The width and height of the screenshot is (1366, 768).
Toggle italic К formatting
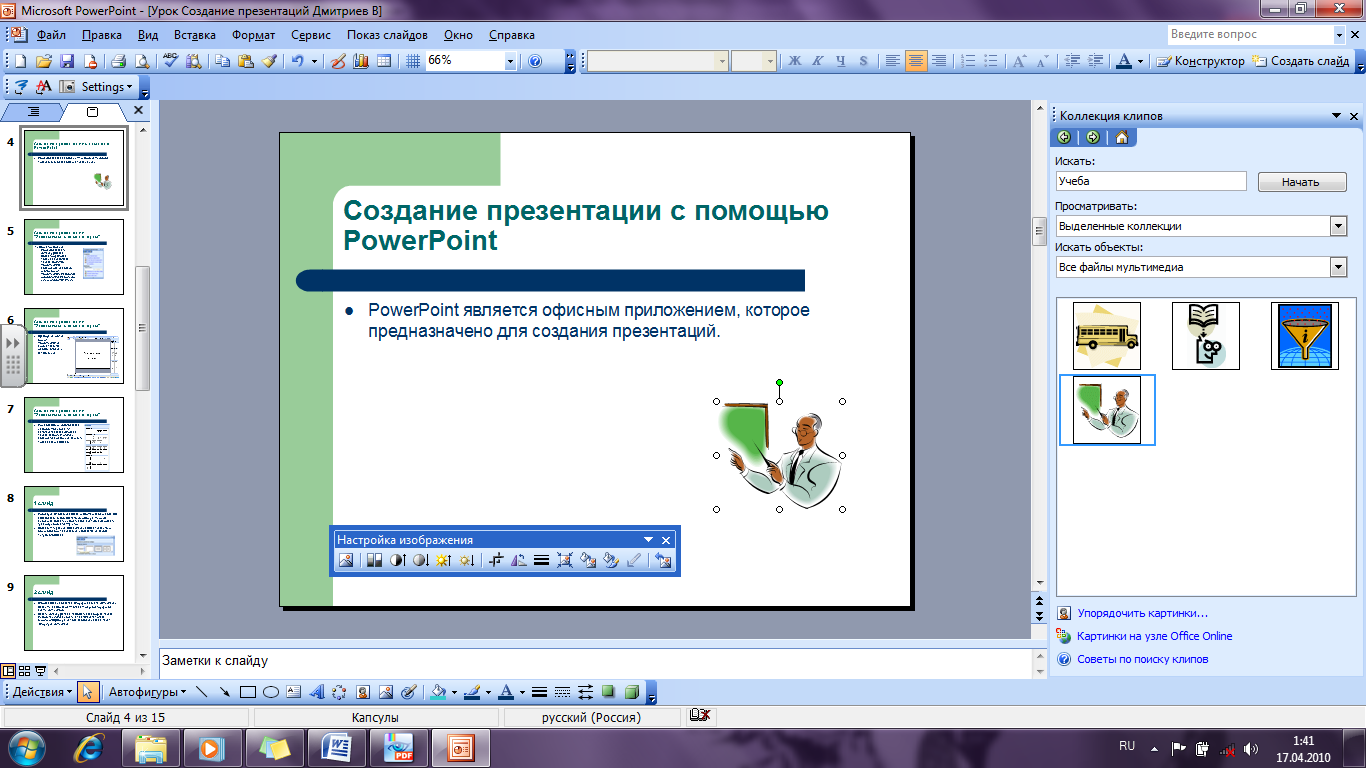click(x=818, y=61)
